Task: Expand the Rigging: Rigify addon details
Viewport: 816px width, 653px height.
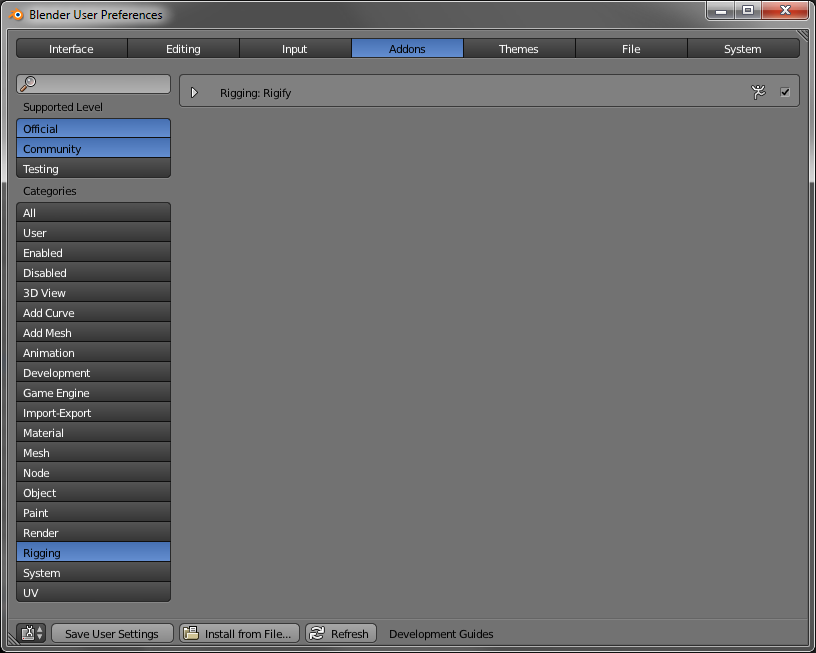Action: pos(194,93)
